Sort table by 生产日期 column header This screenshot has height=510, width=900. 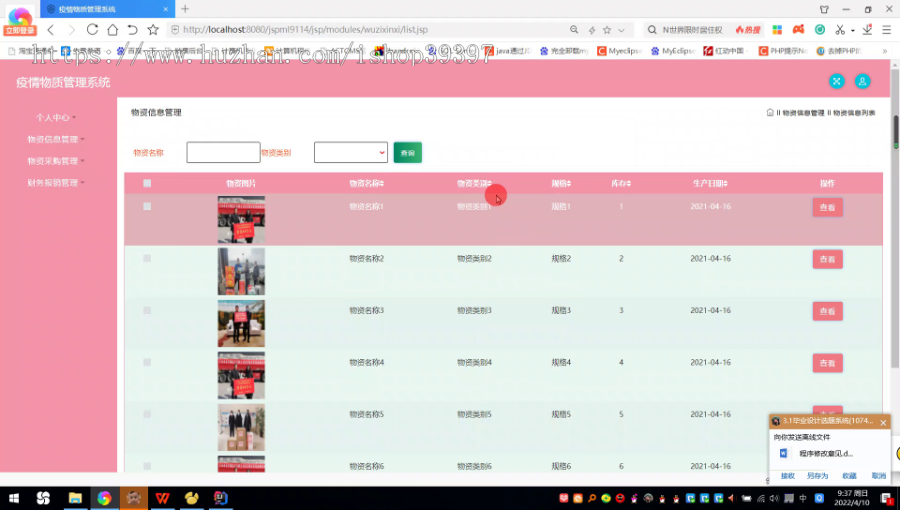(711, 184)
